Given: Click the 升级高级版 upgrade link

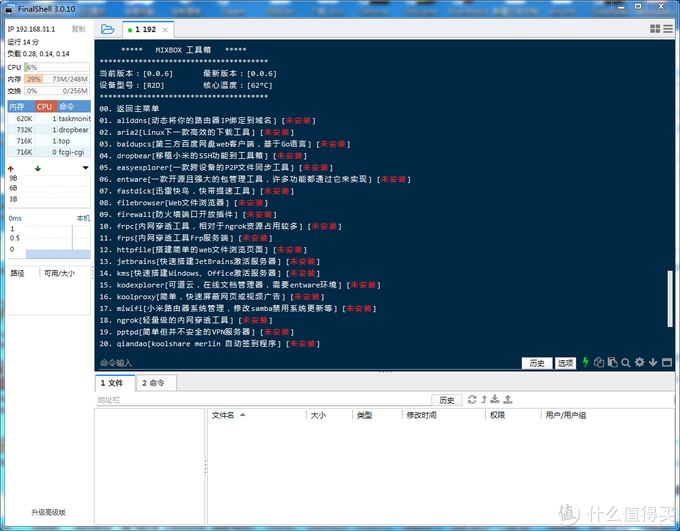Looking at the screenshot, I should tap(47, 512).
